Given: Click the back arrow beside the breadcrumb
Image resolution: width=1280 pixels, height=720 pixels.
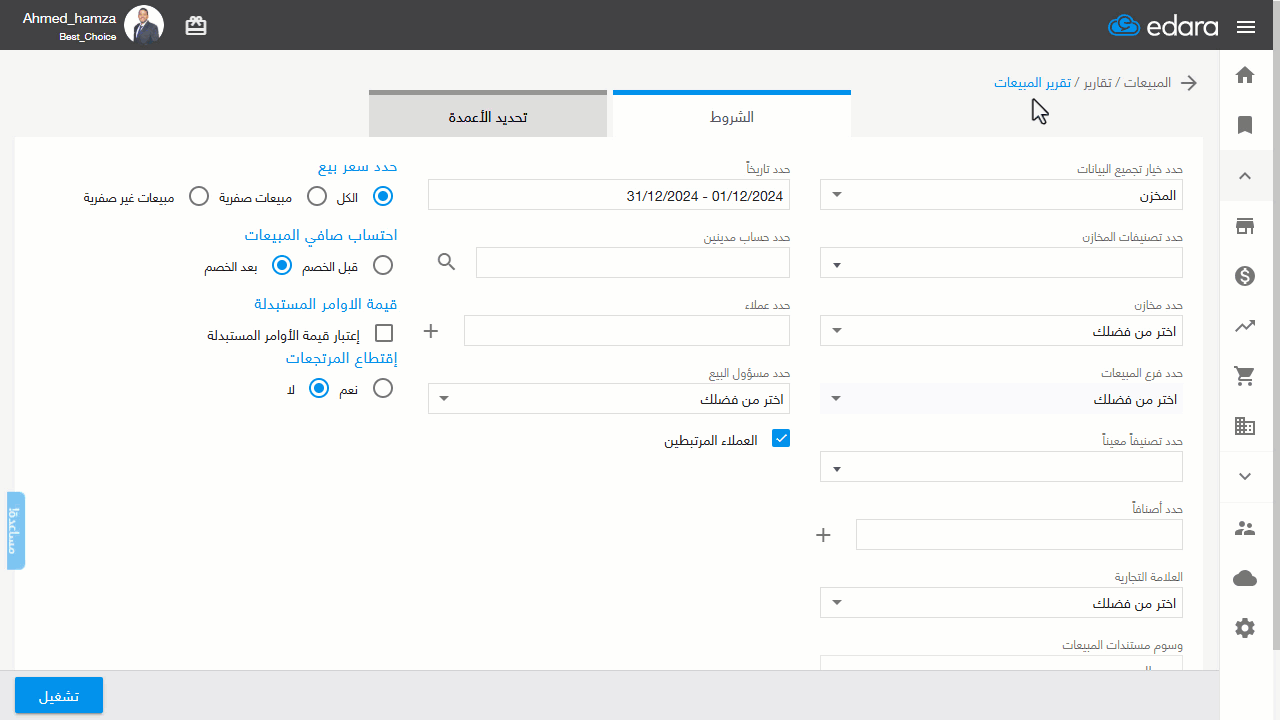Looking at the screenshot, I should point(1189,83).
